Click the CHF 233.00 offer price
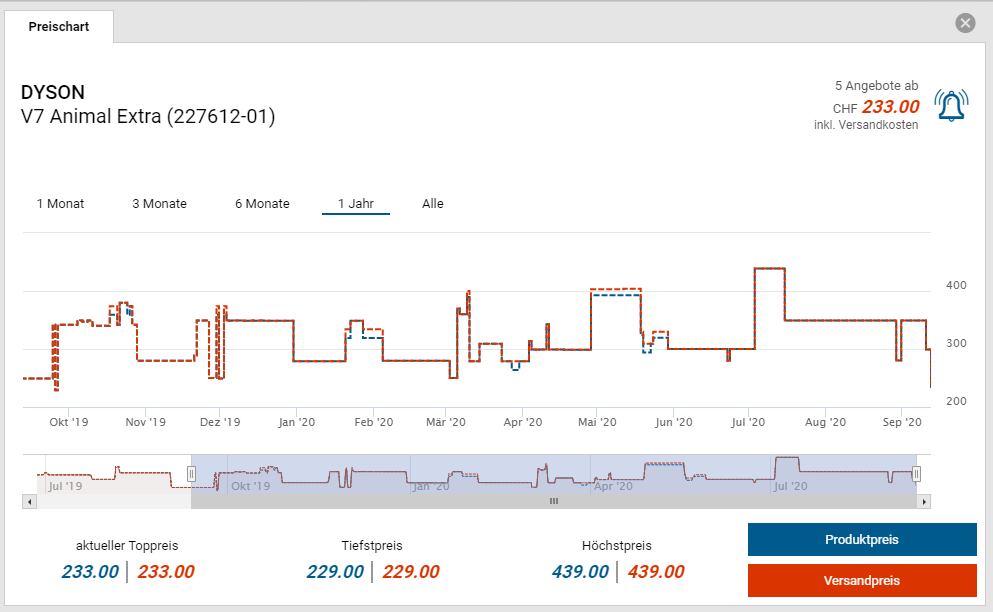Viewport: 993px width, 612px height. [889, 107]
